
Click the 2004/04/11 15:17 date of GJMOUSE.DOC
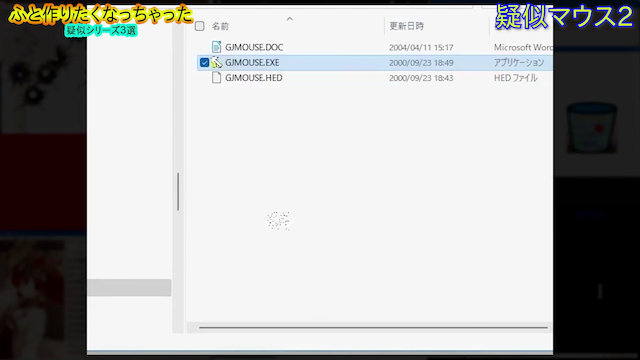click(x=421, y=47)
